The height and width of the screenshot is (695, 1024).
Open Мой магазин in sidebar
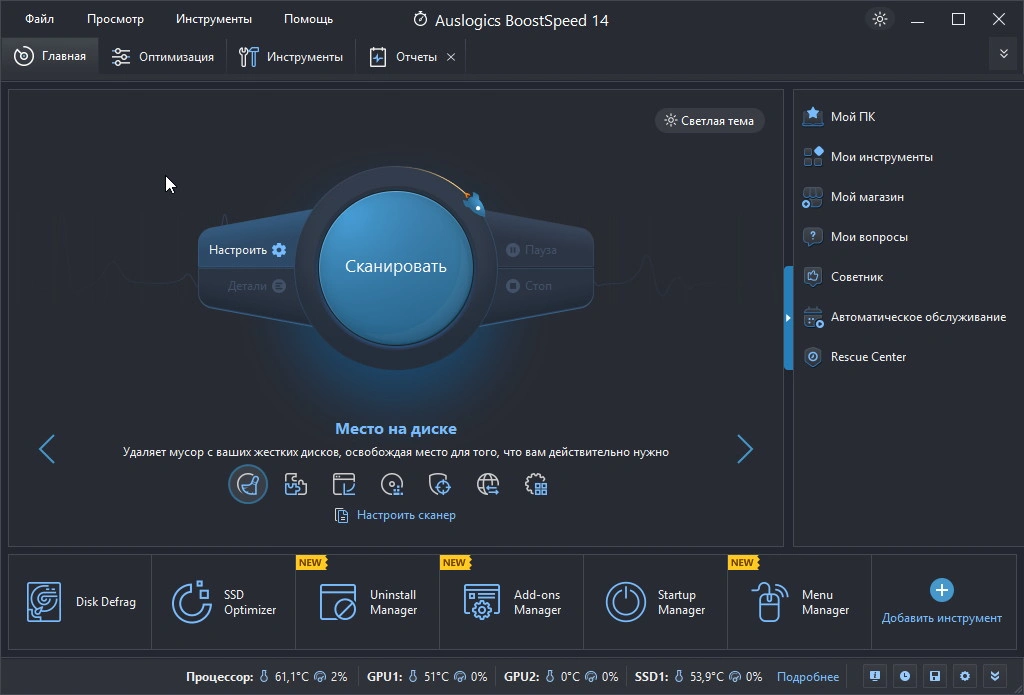coord(854,197)
